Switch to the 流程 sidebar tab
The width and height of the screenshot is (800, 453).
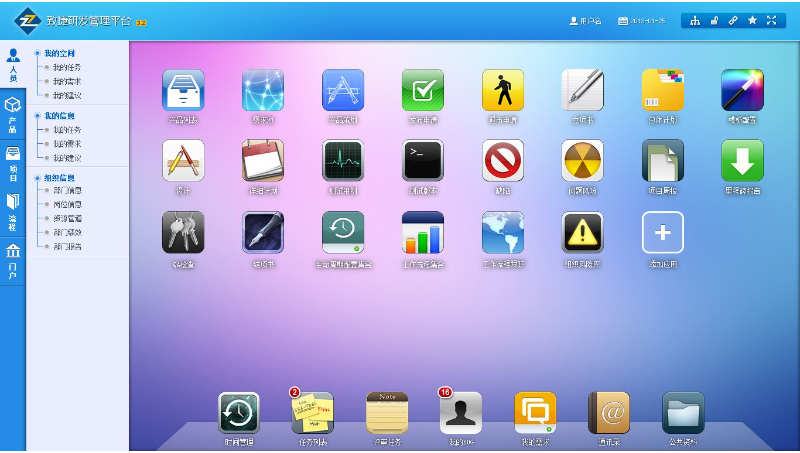click(13, 212)
